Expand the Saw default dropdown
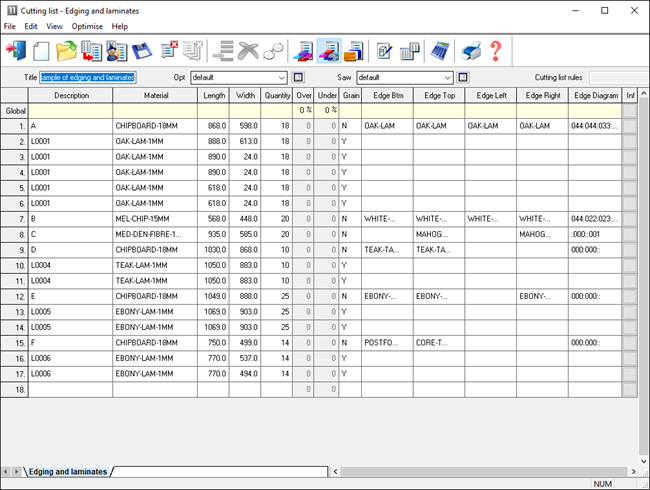Screen dimensions: 650x490 coord(447,77)
